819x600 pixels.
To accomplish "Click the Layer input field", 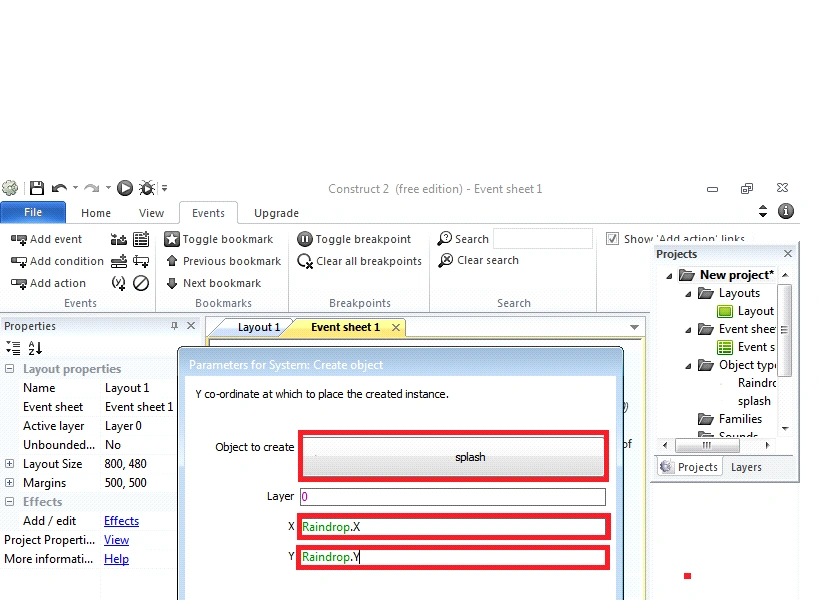I will coord(453,497).
